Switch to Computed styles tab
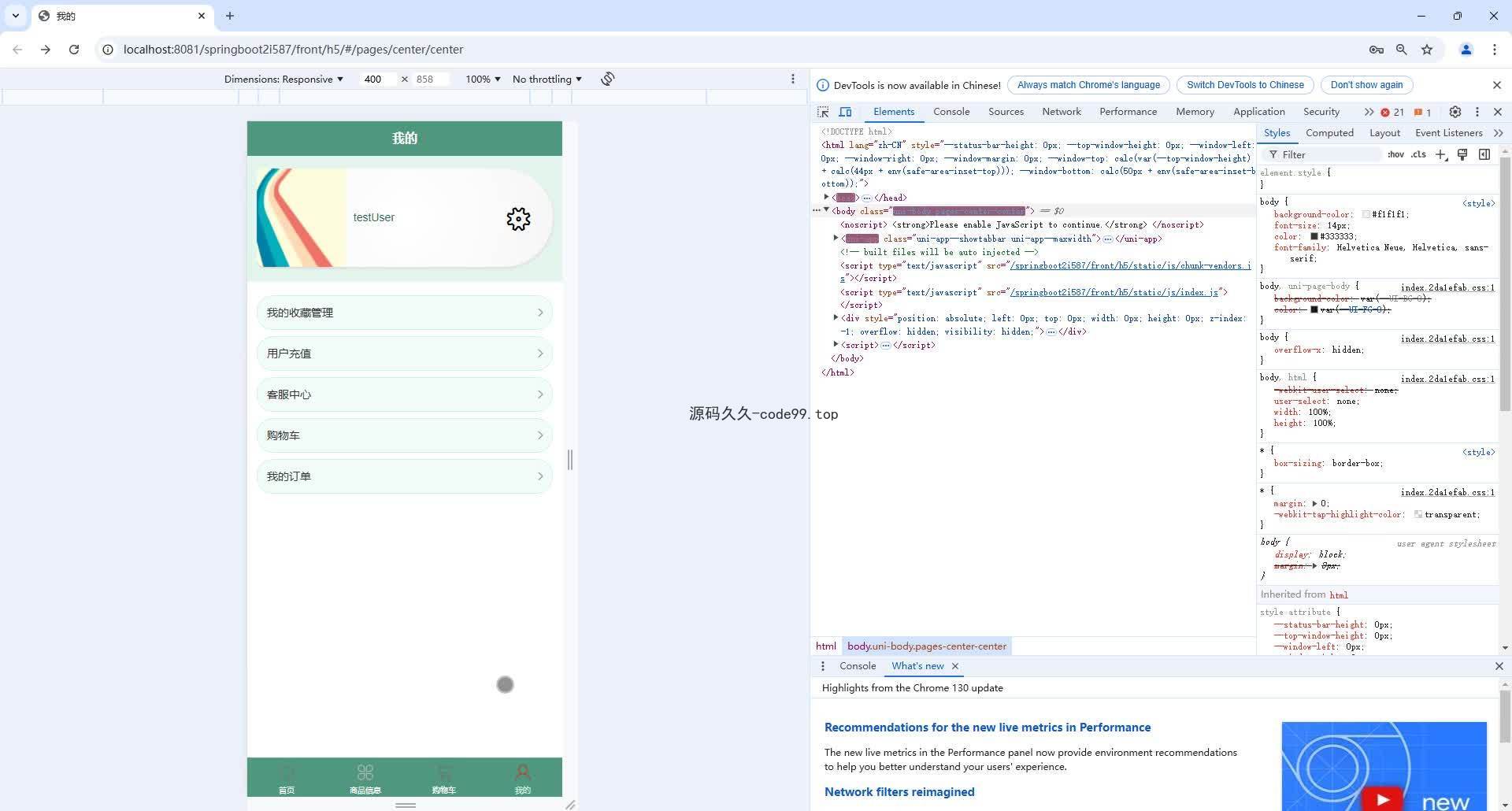The width and height of the screenshot is (1512, 811). click(1329, 133)
